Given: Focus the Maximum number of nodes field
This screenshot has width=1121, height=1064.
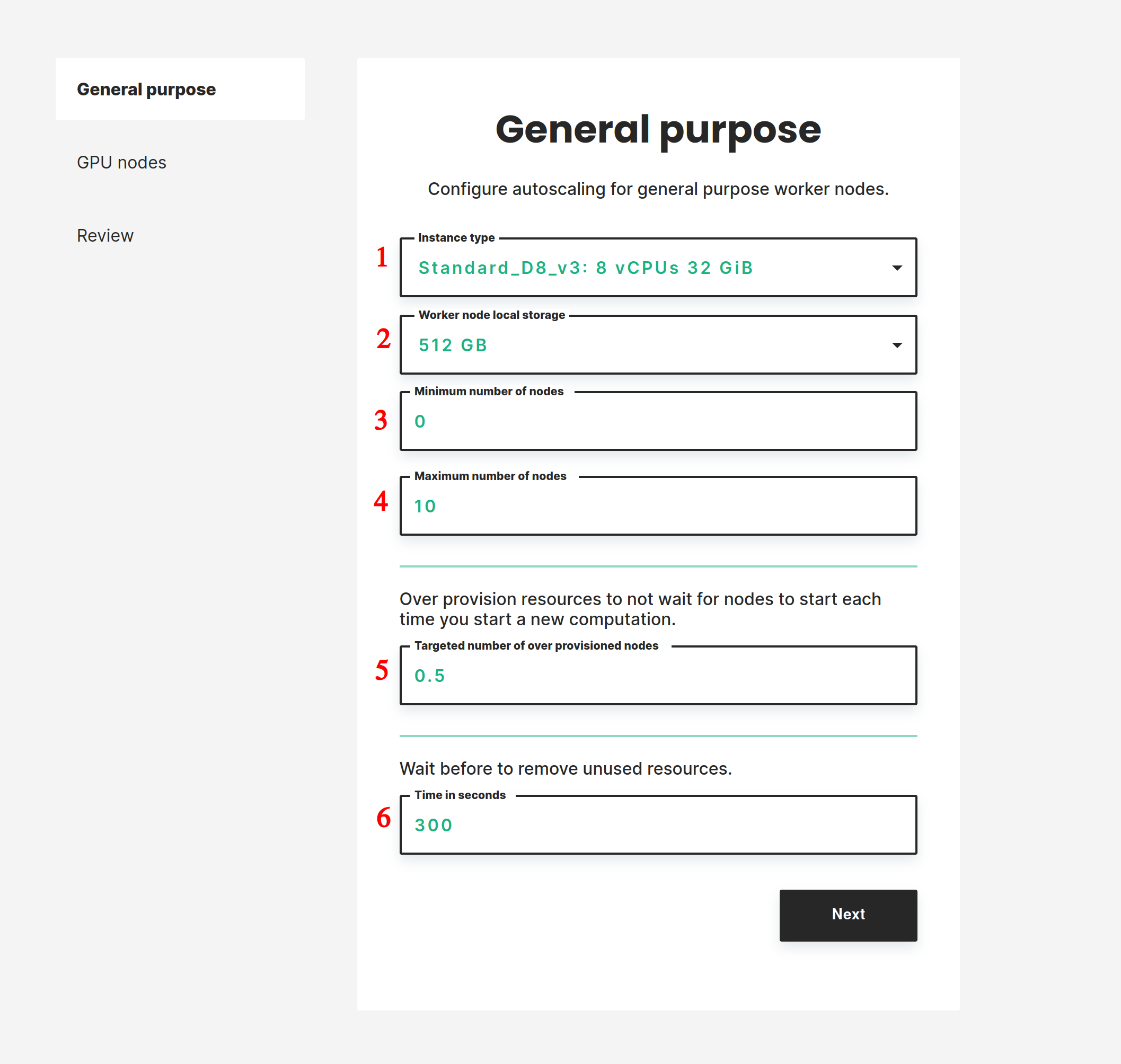Looking at the screenshot, I should click(658, 506).
